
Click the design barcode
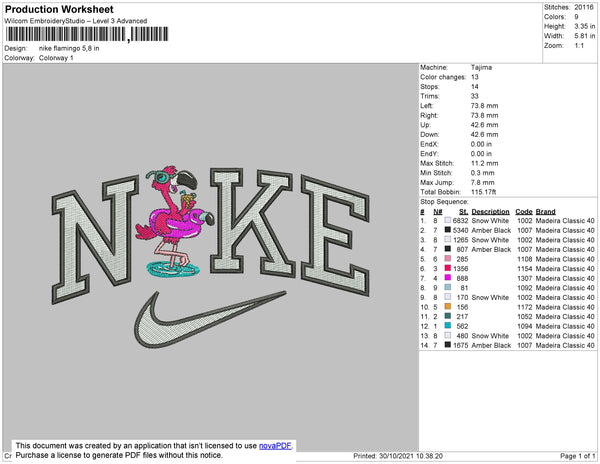(87, 34)
